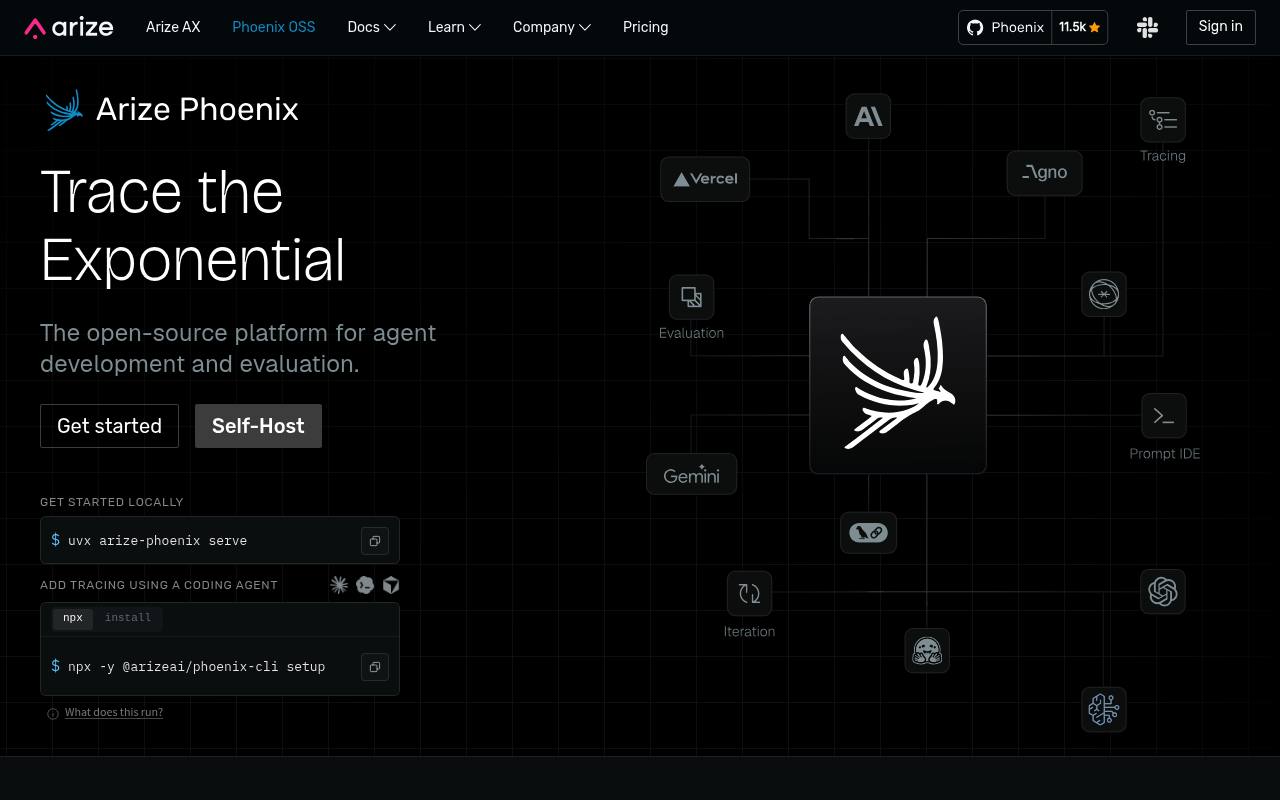
Task: Click the open-source platform description text
Action: [x=238, y=348]
